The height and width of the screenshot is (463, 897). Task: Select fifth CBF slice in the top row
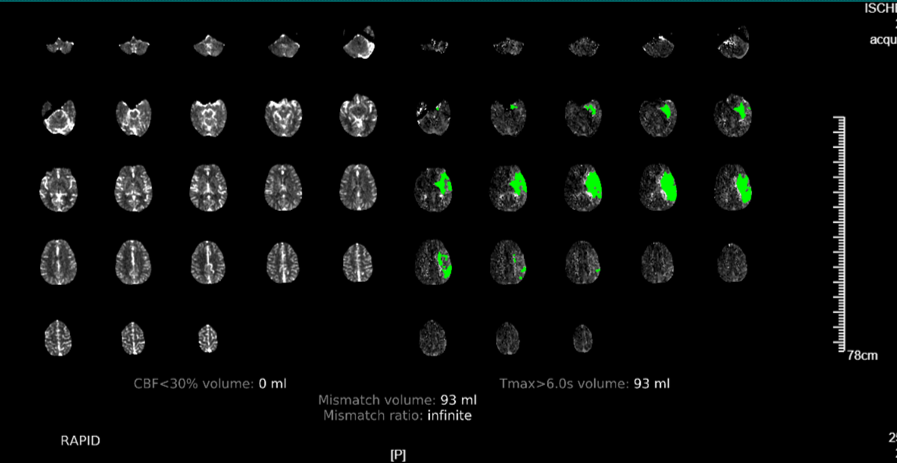(x=357, y=44)
